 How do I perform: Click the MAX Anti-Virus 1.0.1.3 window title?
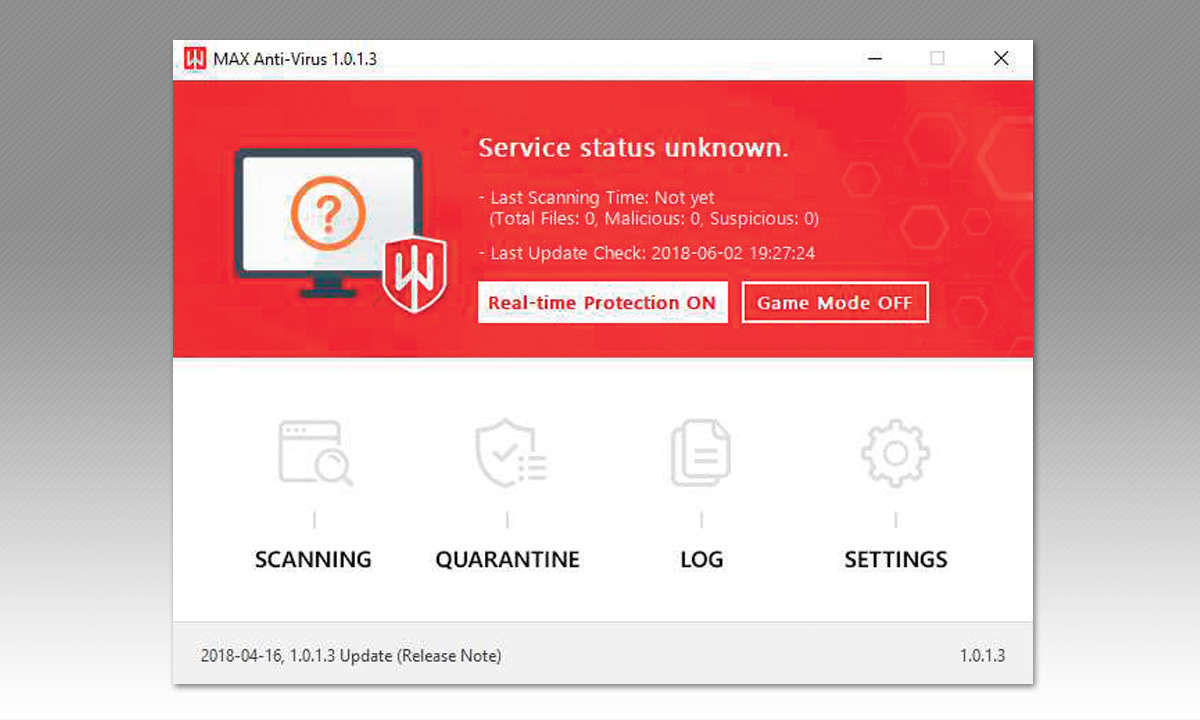coord(295,59)
